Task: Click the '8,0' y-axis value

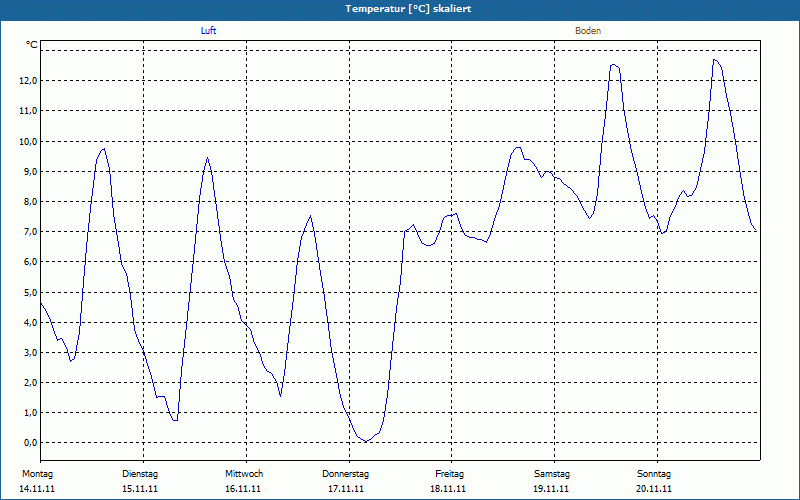Action: [31, 202]
